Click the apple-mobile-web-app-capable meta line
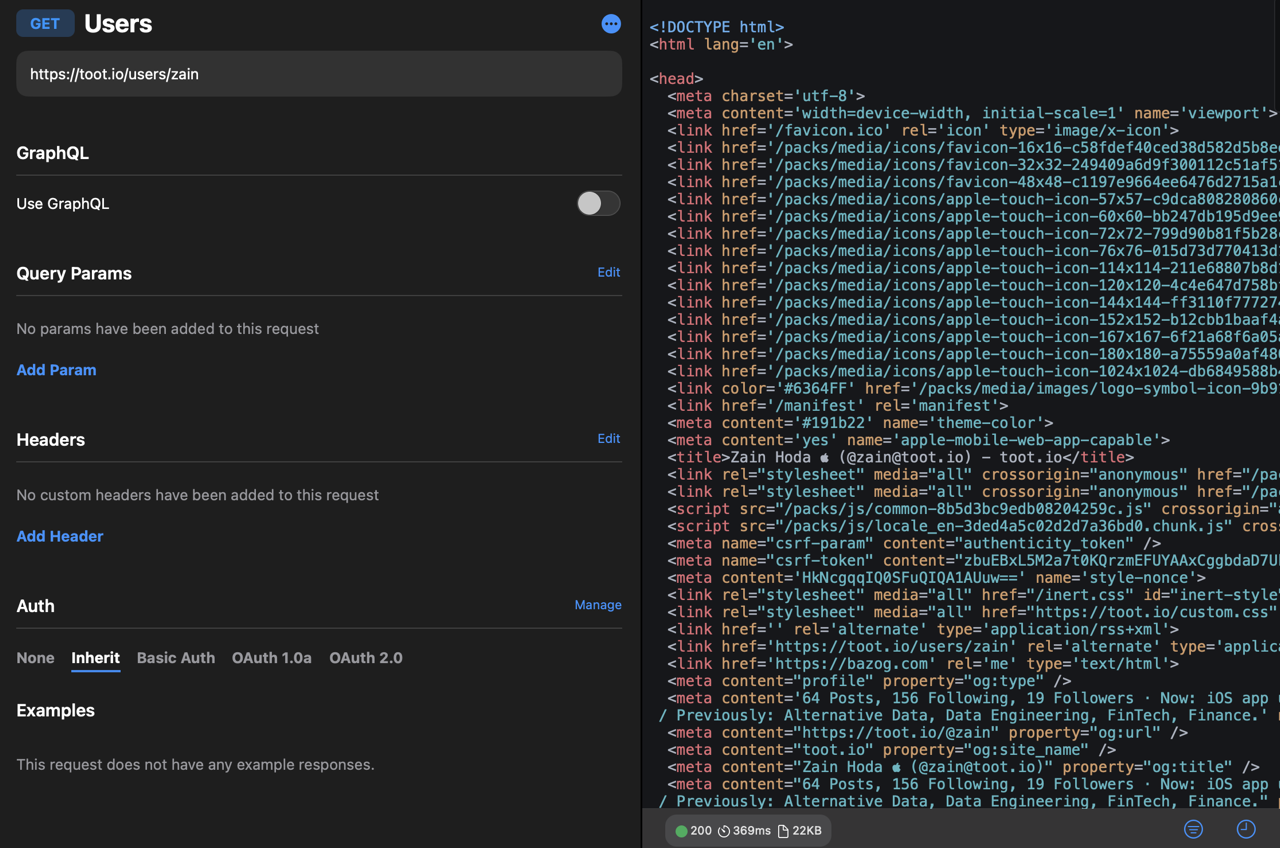The height and width of the screenshot is (848, 1280). (919, 440)
